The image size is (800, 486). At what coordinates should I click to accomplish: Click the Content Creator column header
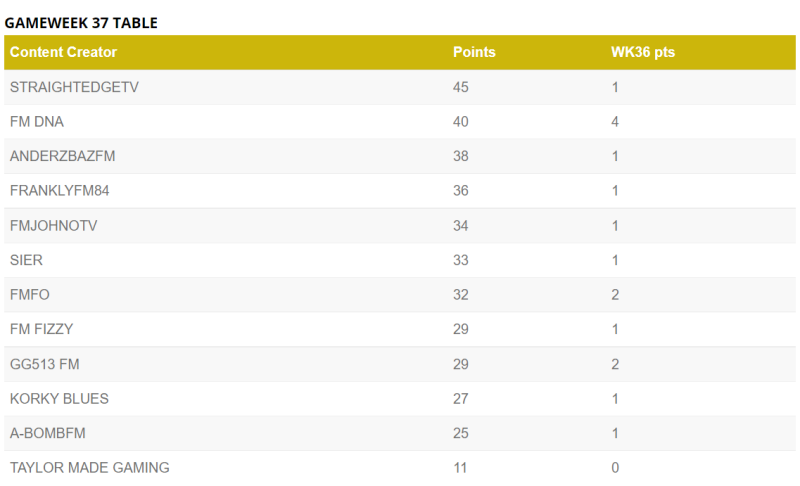click(x=63, y=52)
